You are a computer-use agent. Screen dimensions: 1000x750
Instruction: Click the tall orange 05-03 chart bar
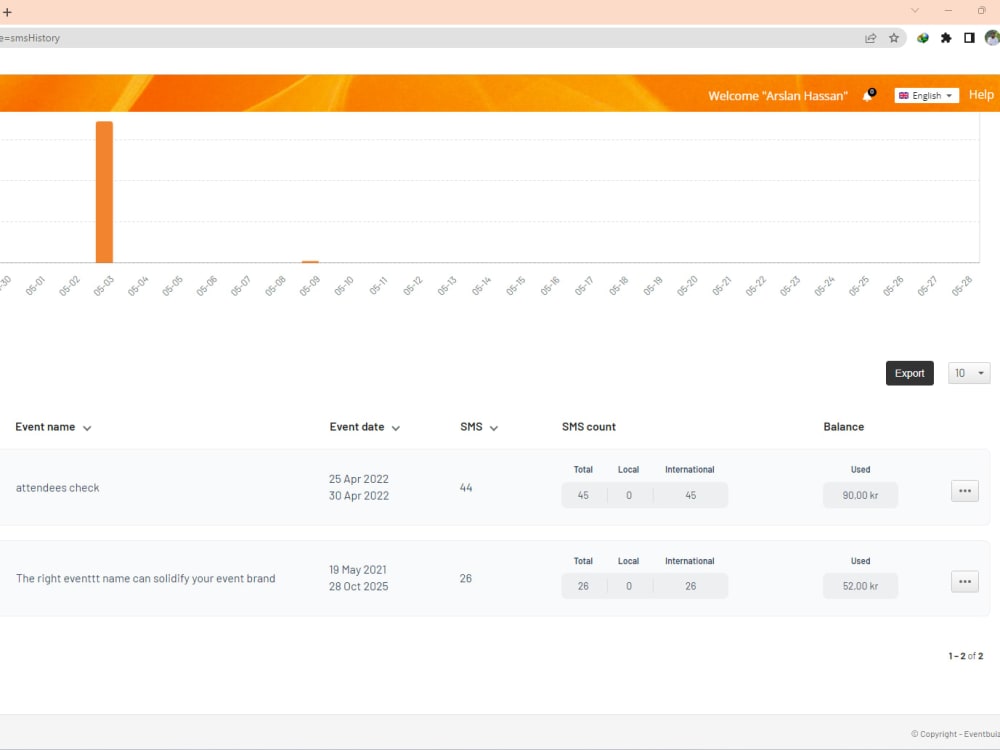coord(105,192)
